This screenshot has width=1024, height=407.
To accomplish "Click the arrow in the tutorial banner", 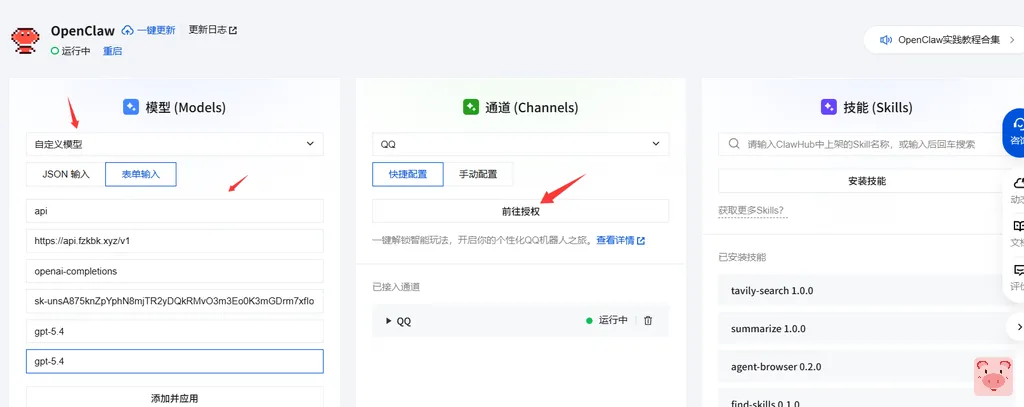I will point(1012,40).
